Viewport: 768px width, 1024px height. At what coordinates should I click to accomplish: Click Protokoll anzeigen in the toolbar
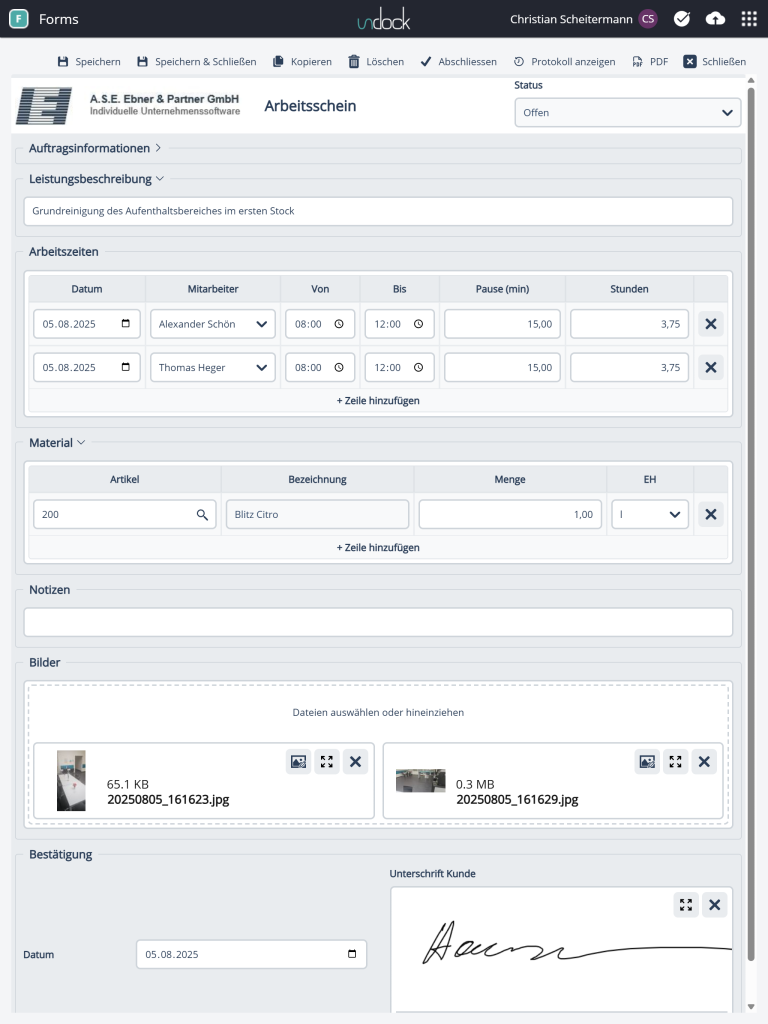[564, 62]
